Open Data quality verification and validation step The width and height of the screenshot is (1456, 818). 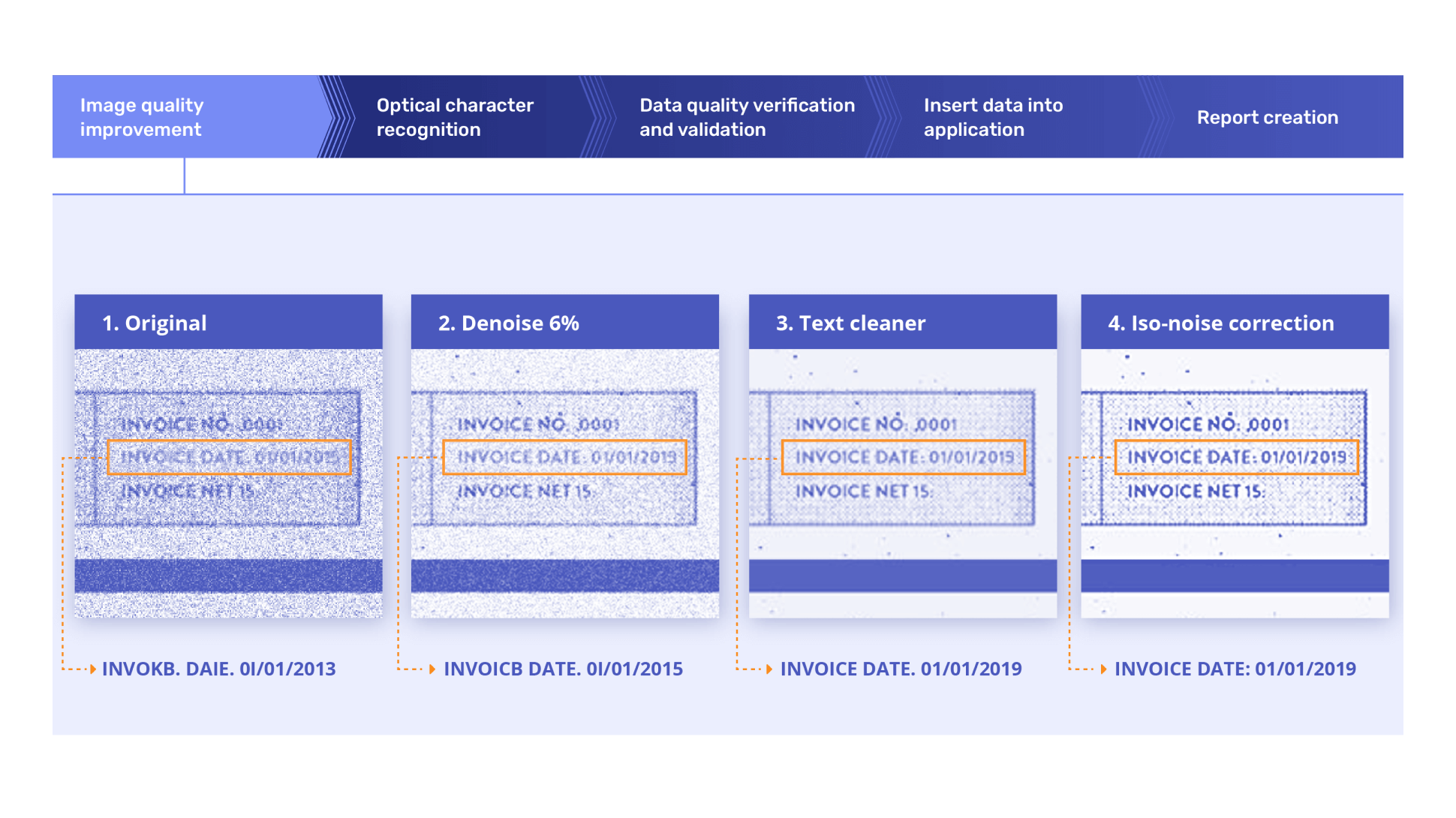746,117
